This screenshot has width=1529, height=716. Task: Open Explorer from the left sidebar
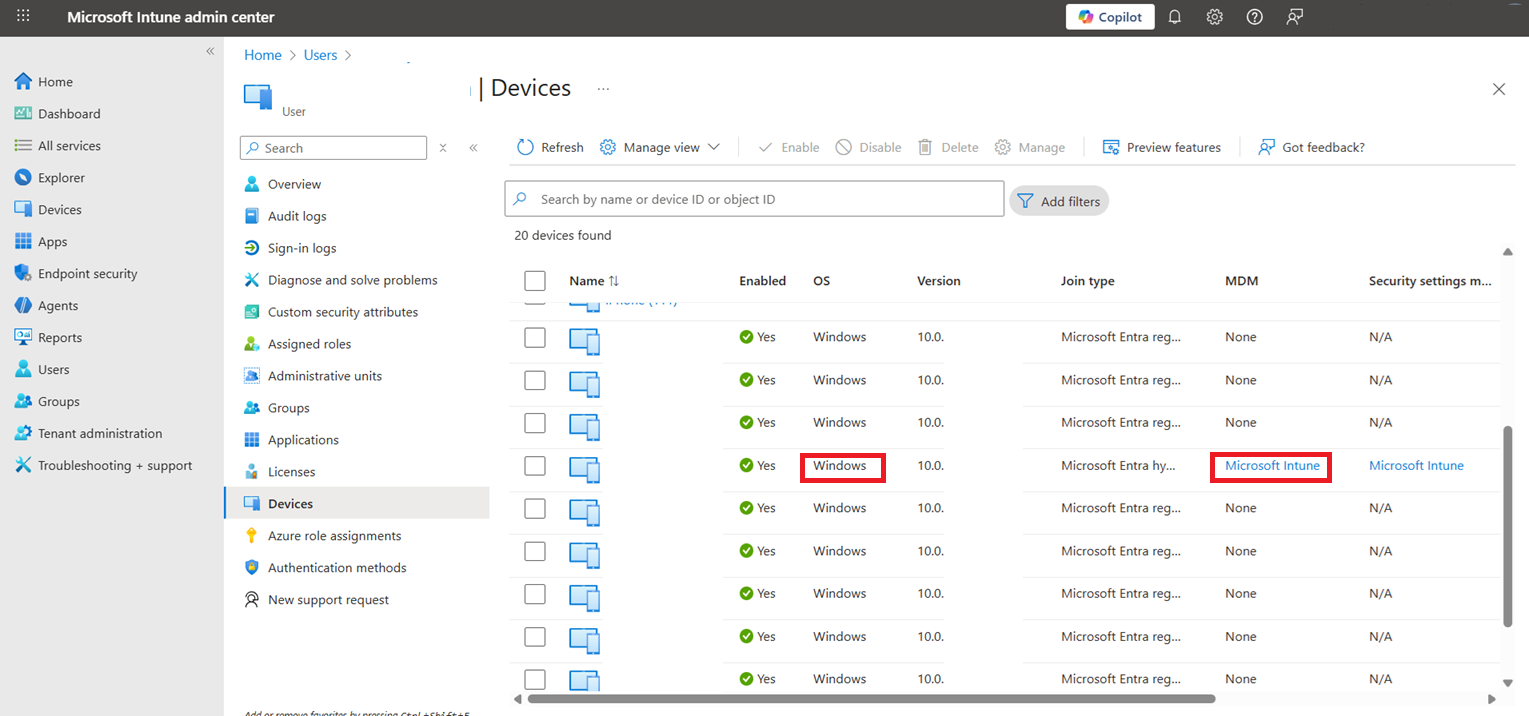[62, 177]
